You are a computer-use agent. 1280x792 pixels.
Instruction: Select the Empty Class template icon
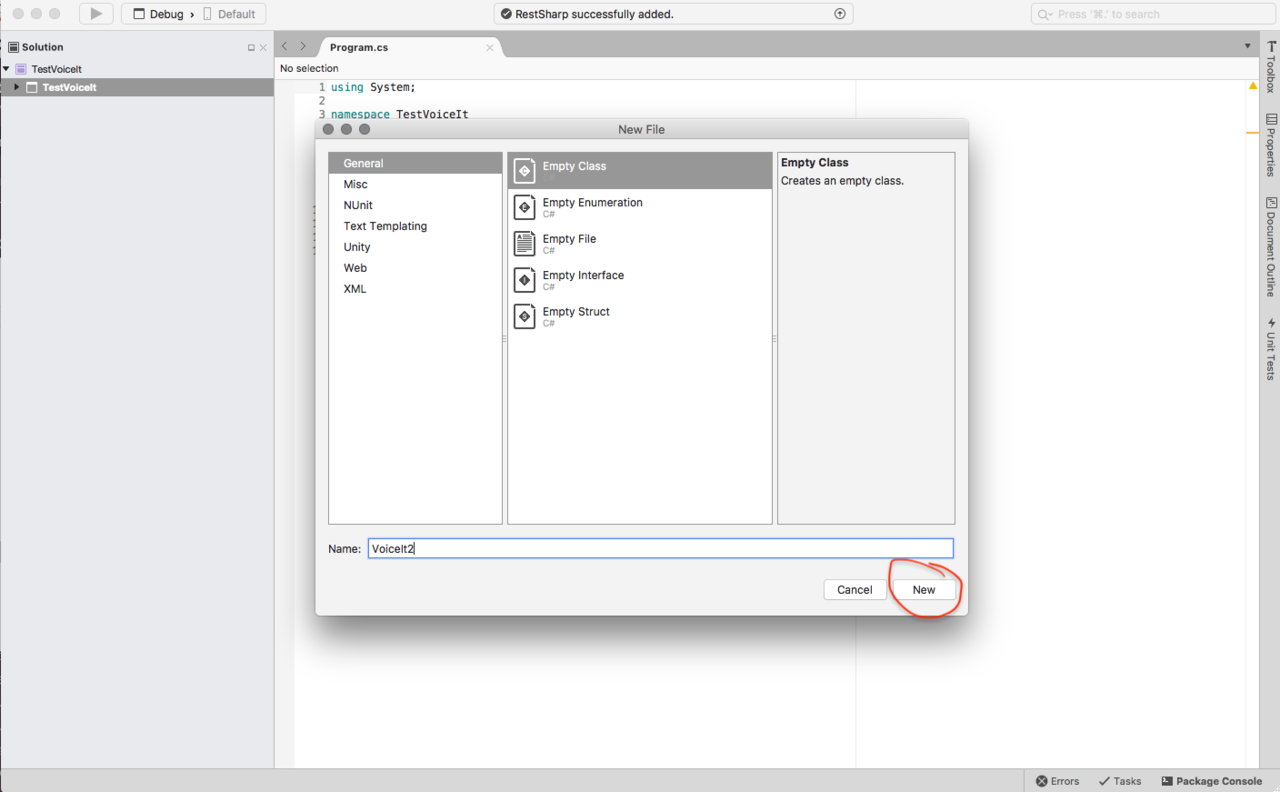tap(525, 171)
